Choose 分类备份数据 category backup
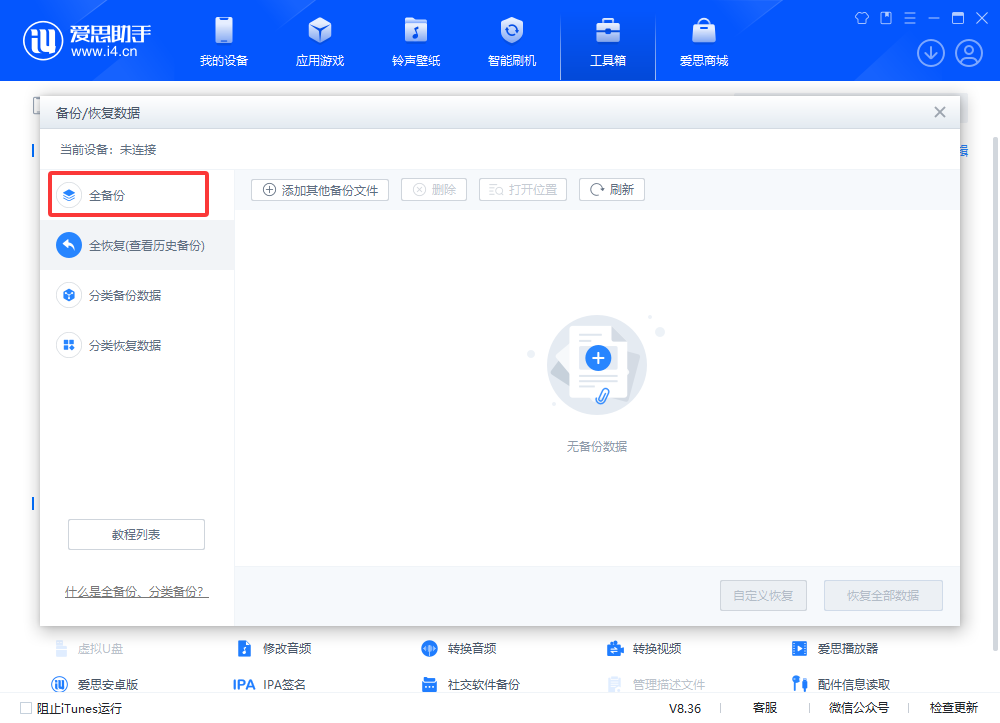 tap(125, 295)
